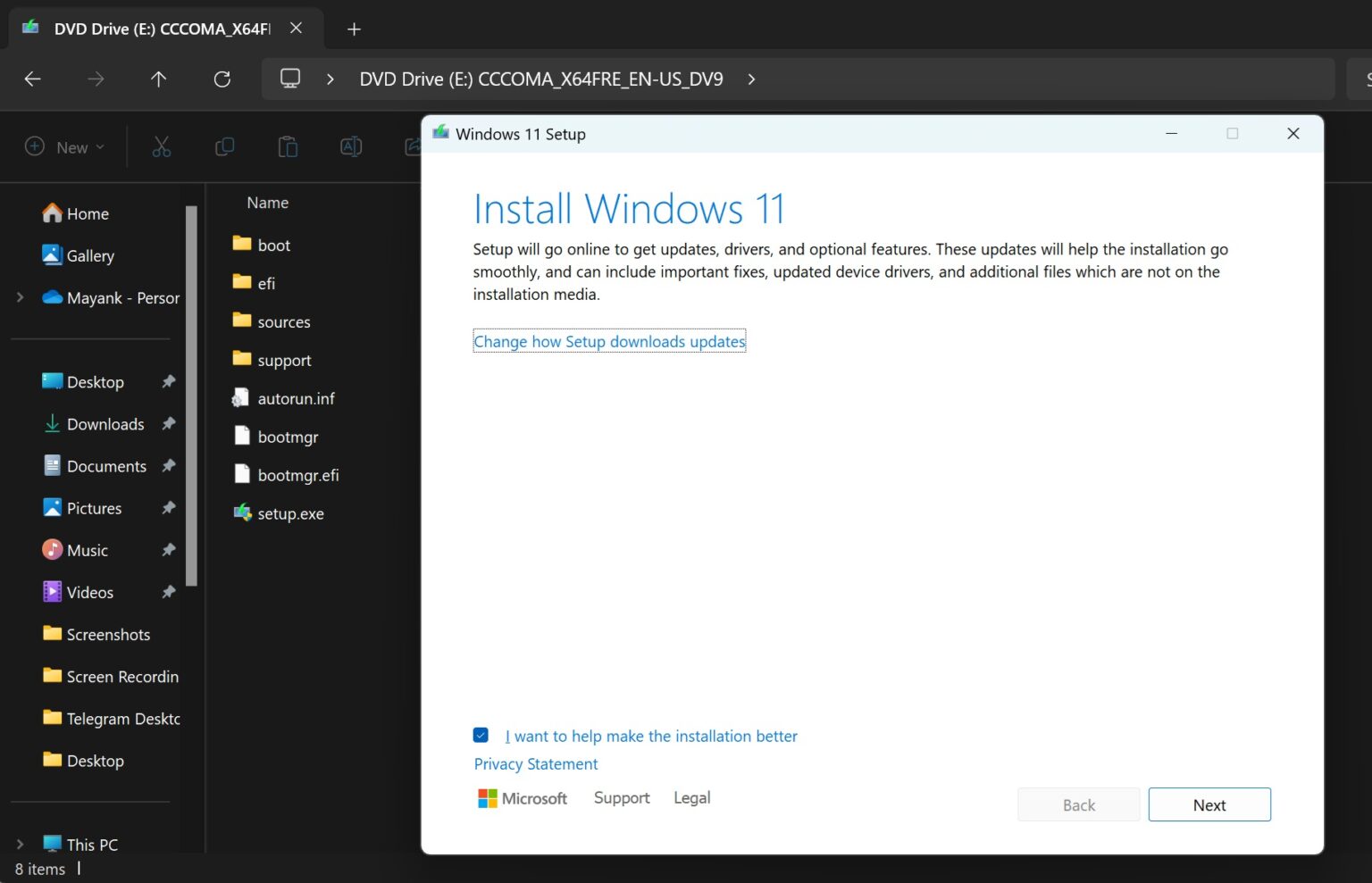Click the Share icon on the toolbar
This screenshot has height=883, width=1372.
pyautogui.click(x=413, y=146)
